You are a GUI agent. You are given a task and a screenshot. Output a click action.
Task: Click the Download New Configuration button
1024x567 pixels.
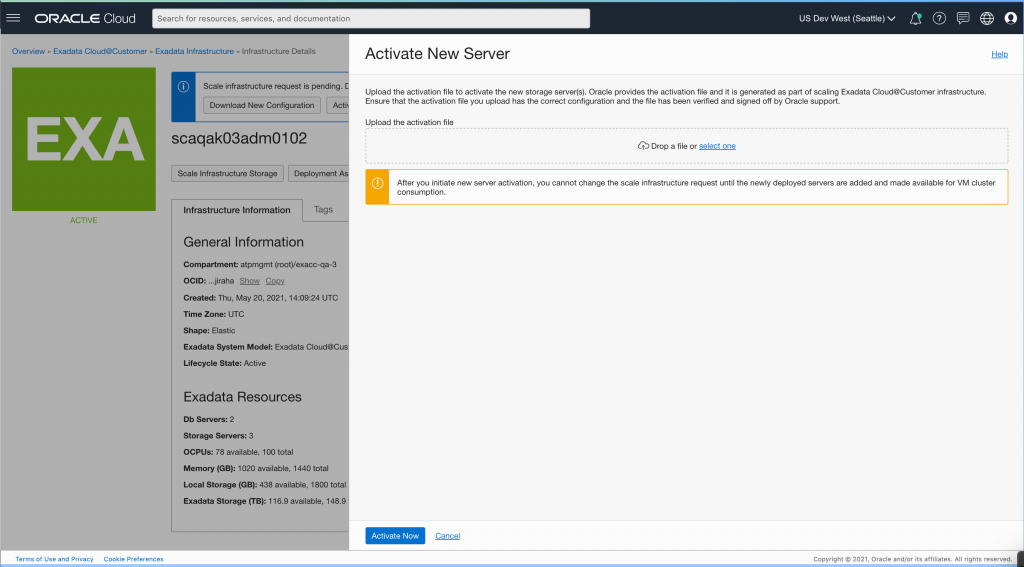click(x=262, y=105)
